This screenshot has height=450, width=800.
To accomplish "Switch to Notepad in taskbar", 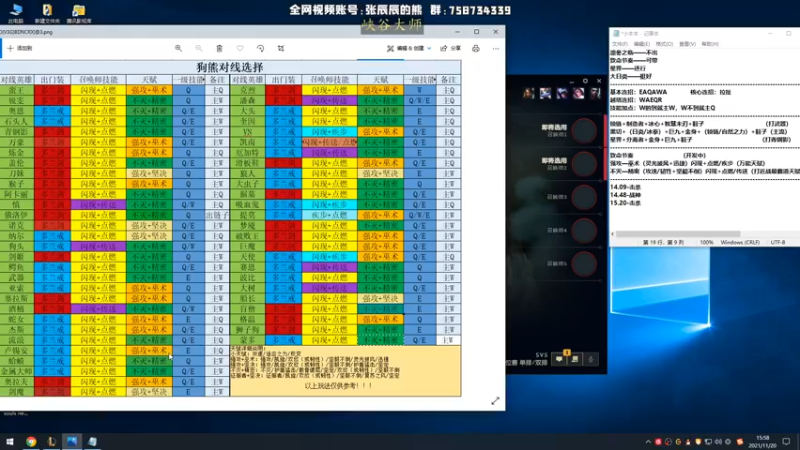I will (x=92, y=441).
